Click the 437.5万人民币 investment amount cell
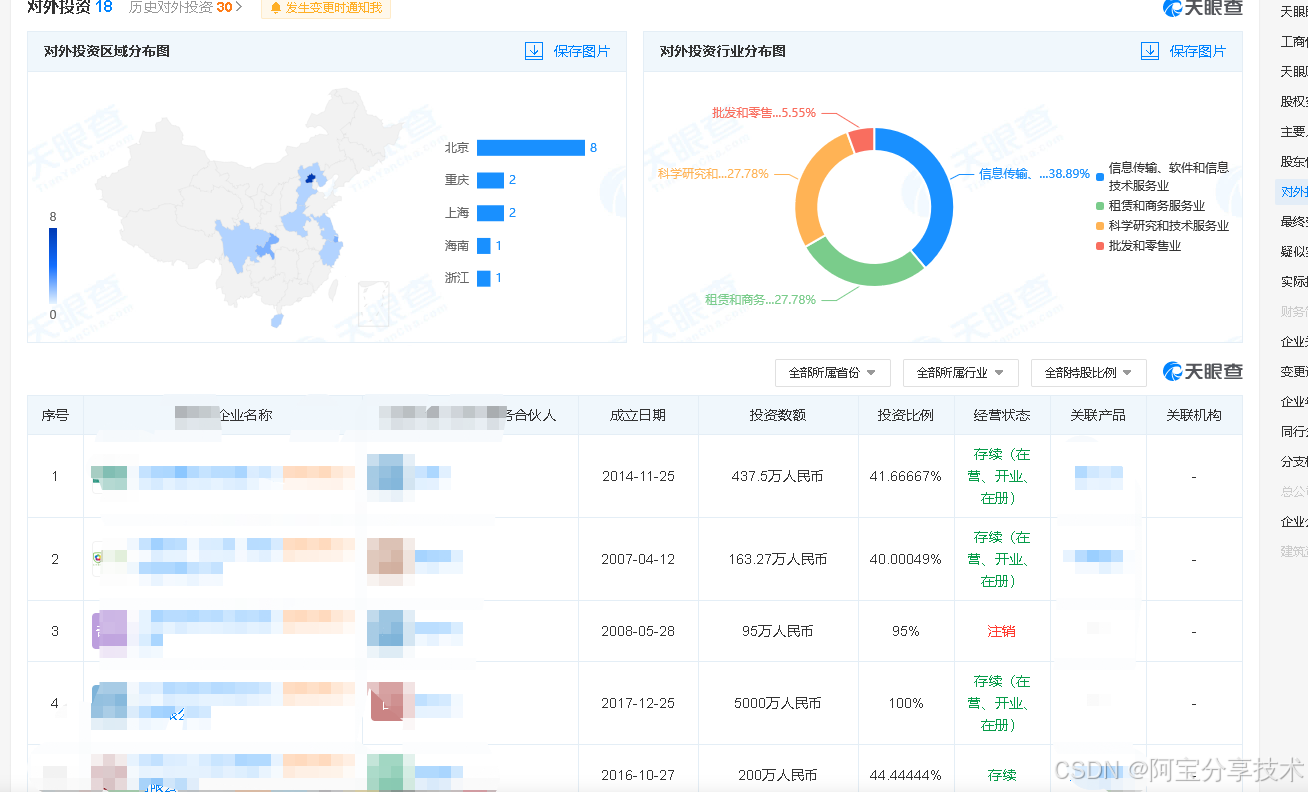 point(778,477)
